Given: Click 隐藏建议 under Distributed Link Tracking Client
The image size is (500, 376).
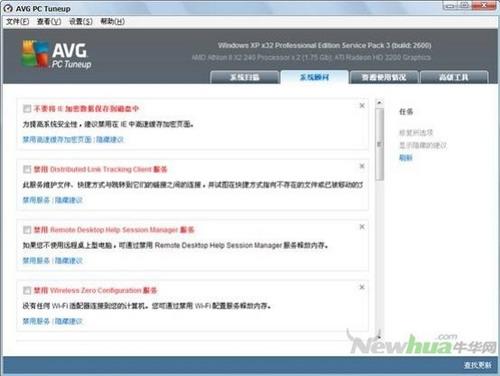Looking at the screenshot, I should pyautogui.click(x=68, y=200).
